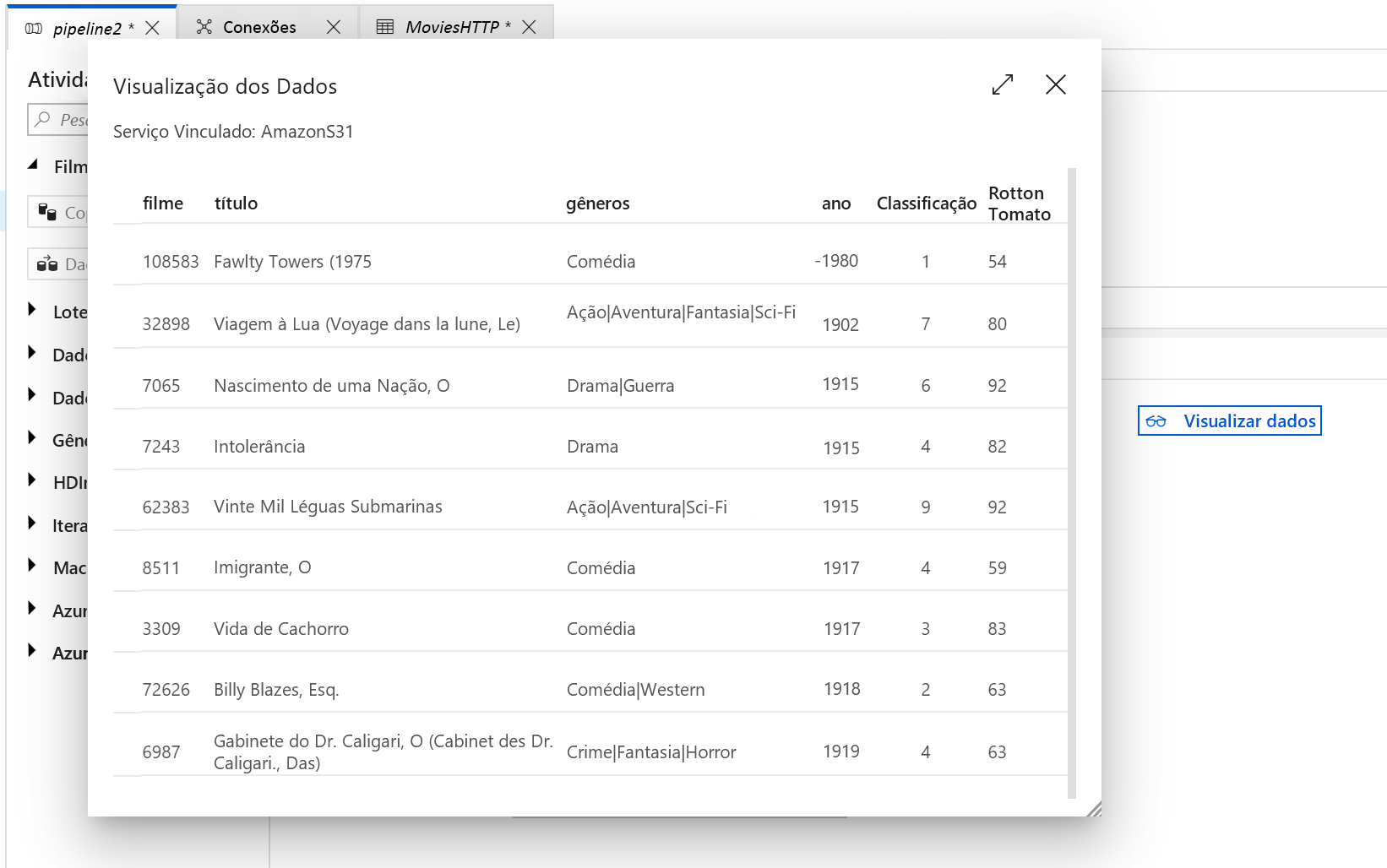Screen dimensions: 1387x868
Task: Click the filme column header
Action: (x=163, y=203)
